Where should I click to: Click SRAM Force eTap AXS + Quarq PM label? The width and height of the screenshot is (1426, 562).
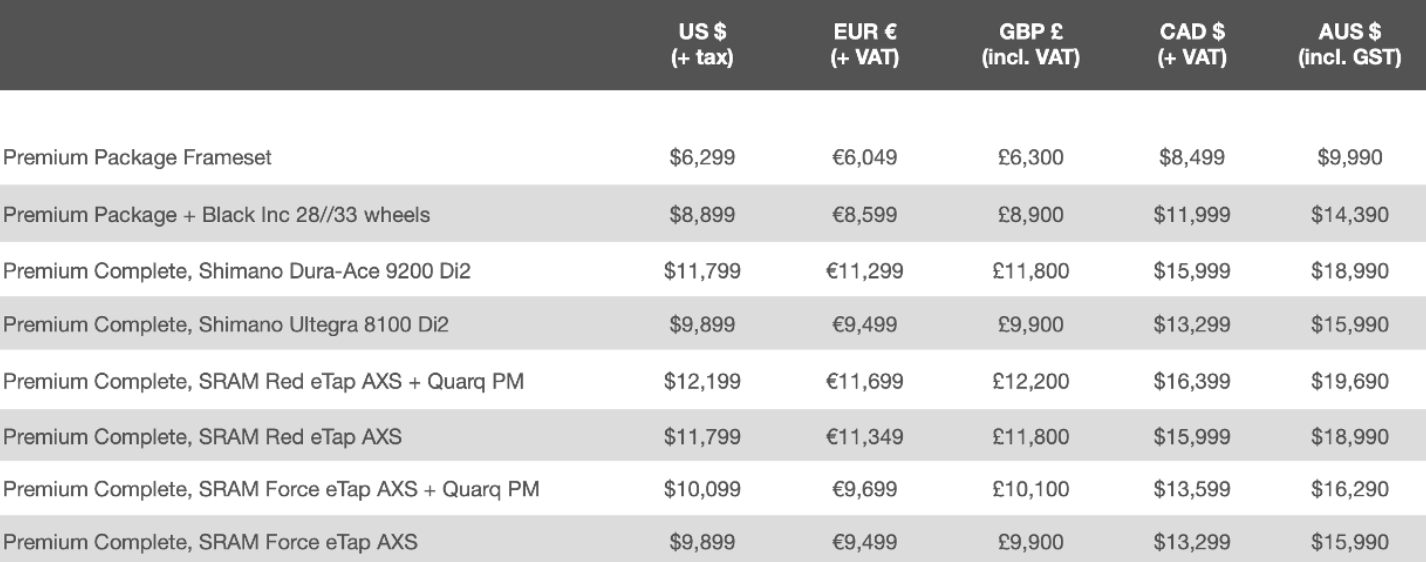tap(273, 489)
